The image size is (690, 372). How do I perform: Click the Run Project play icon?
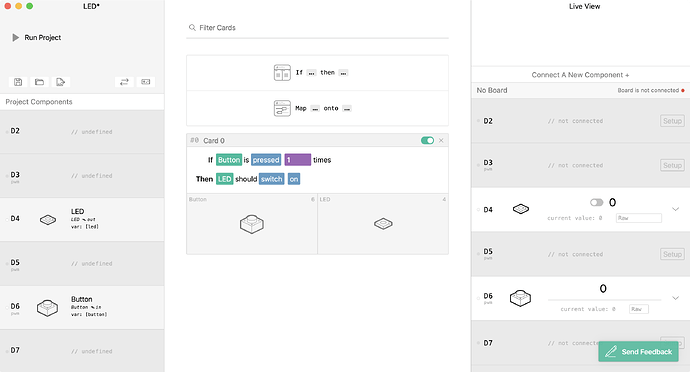(x=15, y=37)
